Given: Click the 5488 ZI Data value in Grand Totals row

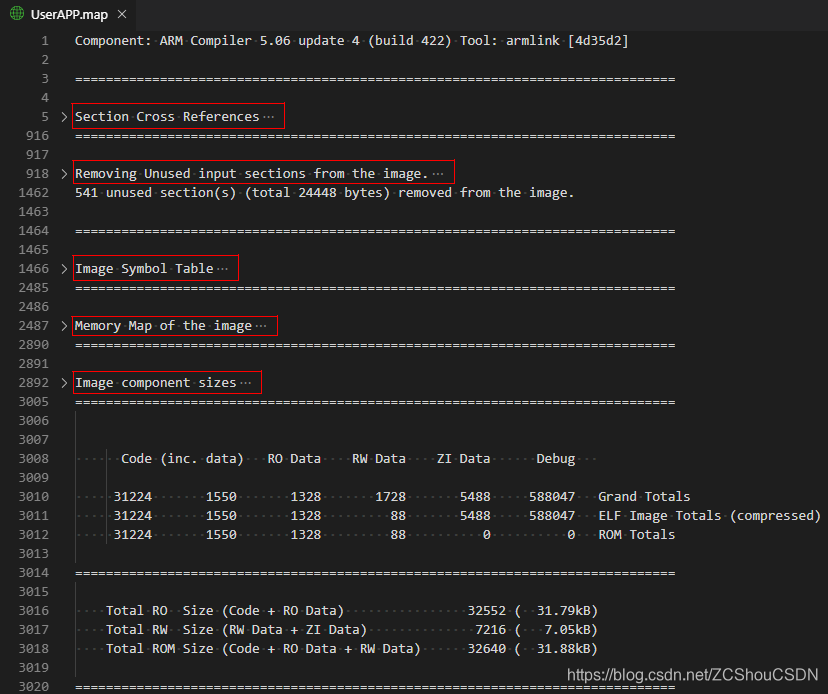Looking at the screenshot, I should tap(475, 497).
